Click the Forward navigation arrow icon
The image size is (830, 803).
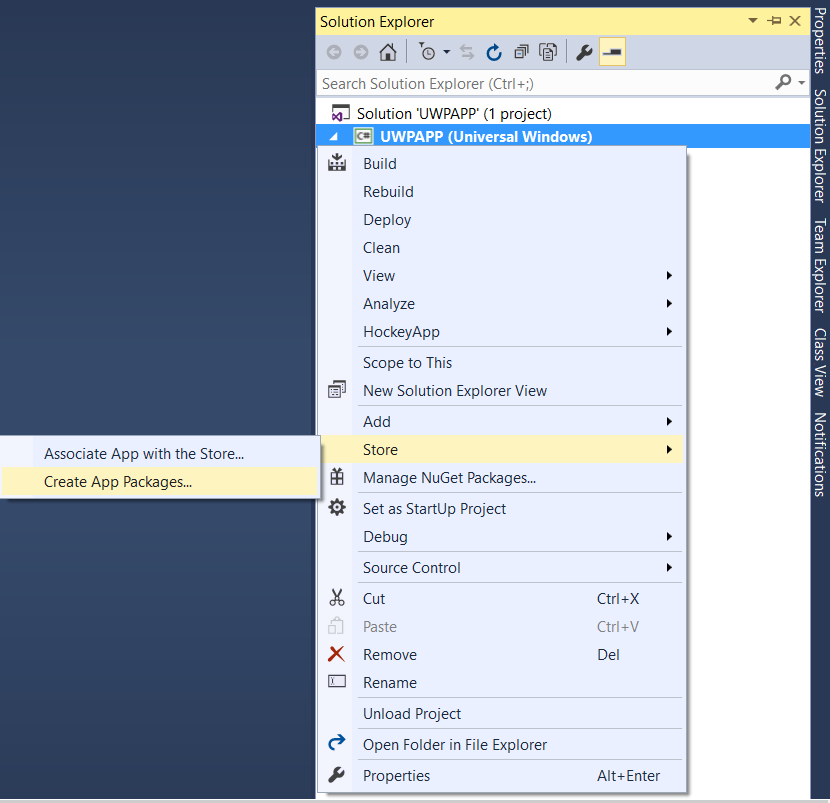(361, 52)
